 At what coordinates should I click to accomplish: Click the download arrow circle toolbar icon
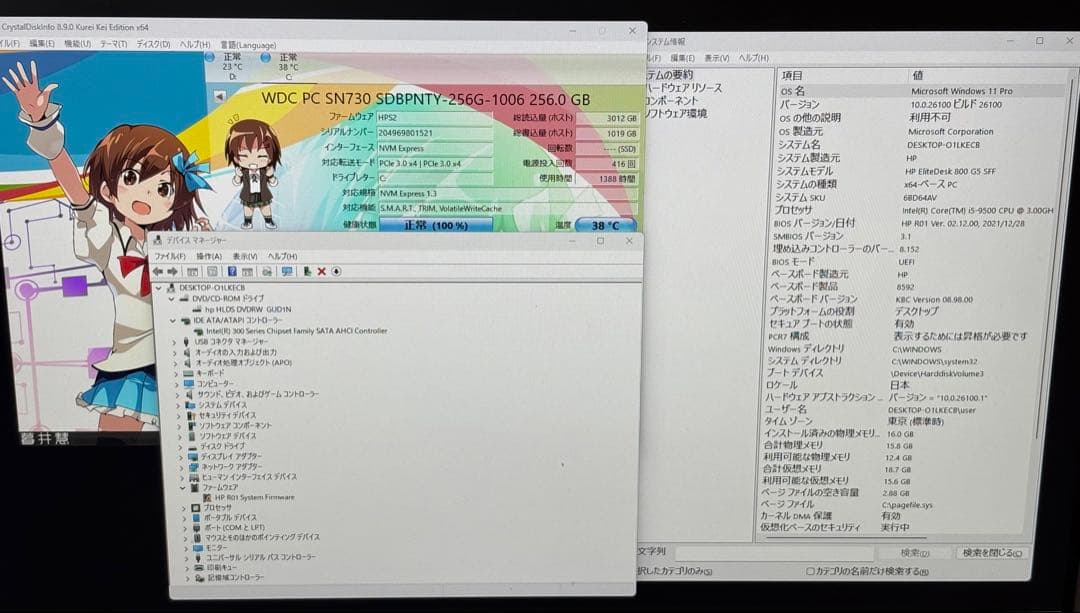[337, 271]
